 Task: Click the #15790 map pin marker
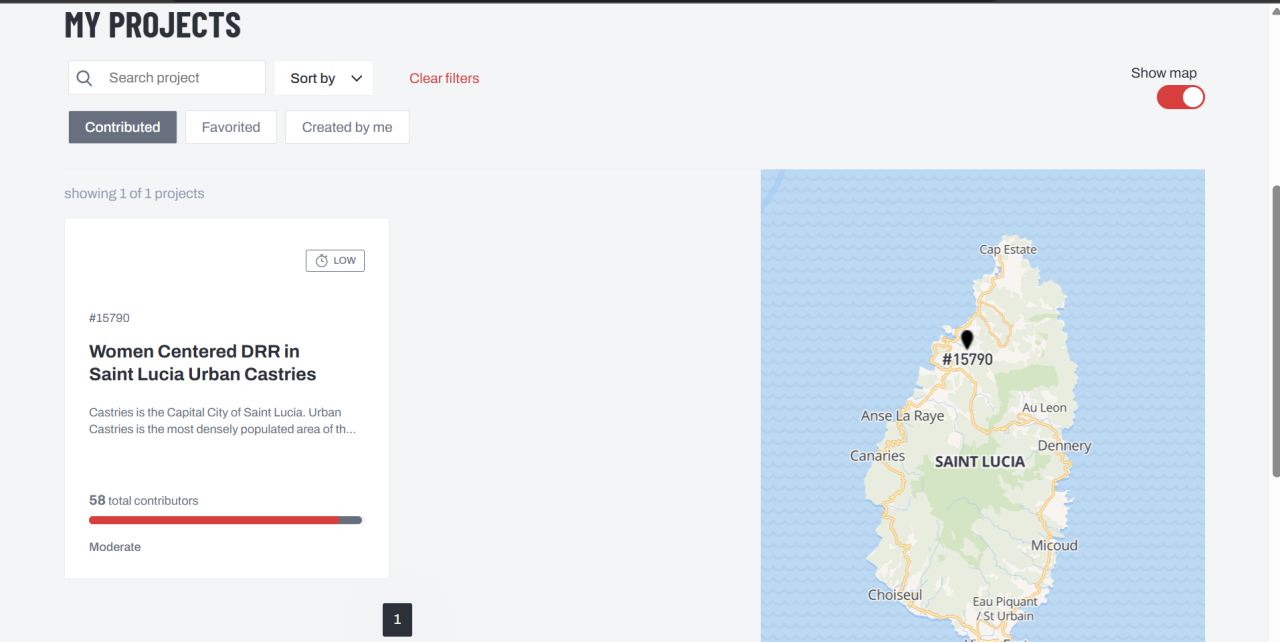click(967, 340)
